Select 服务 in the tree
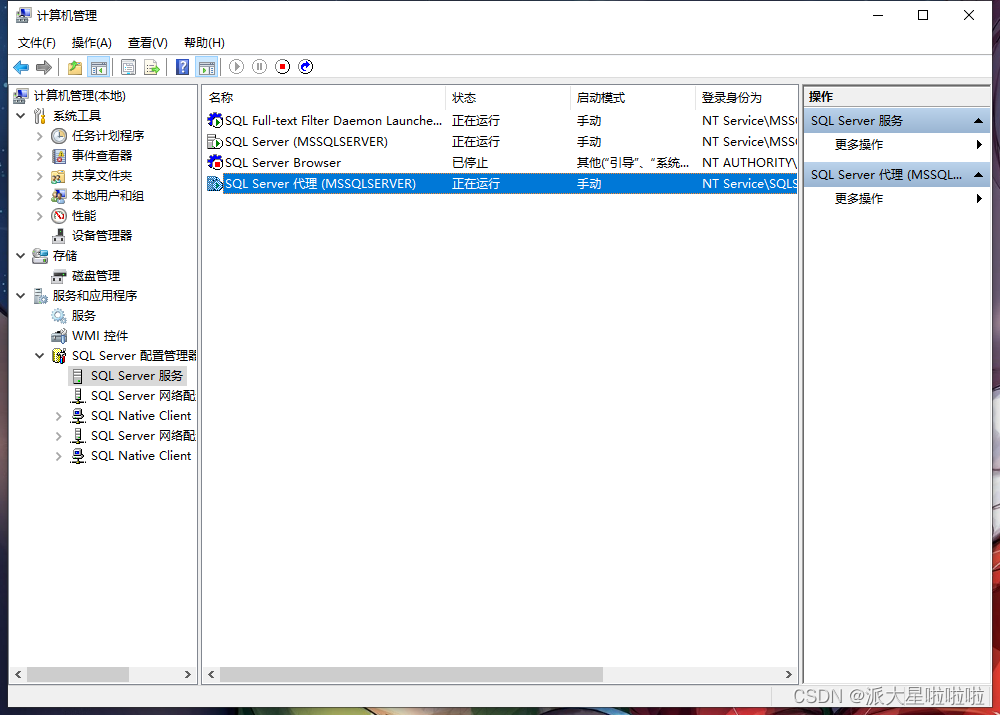1000x715 pixels. 84,316
